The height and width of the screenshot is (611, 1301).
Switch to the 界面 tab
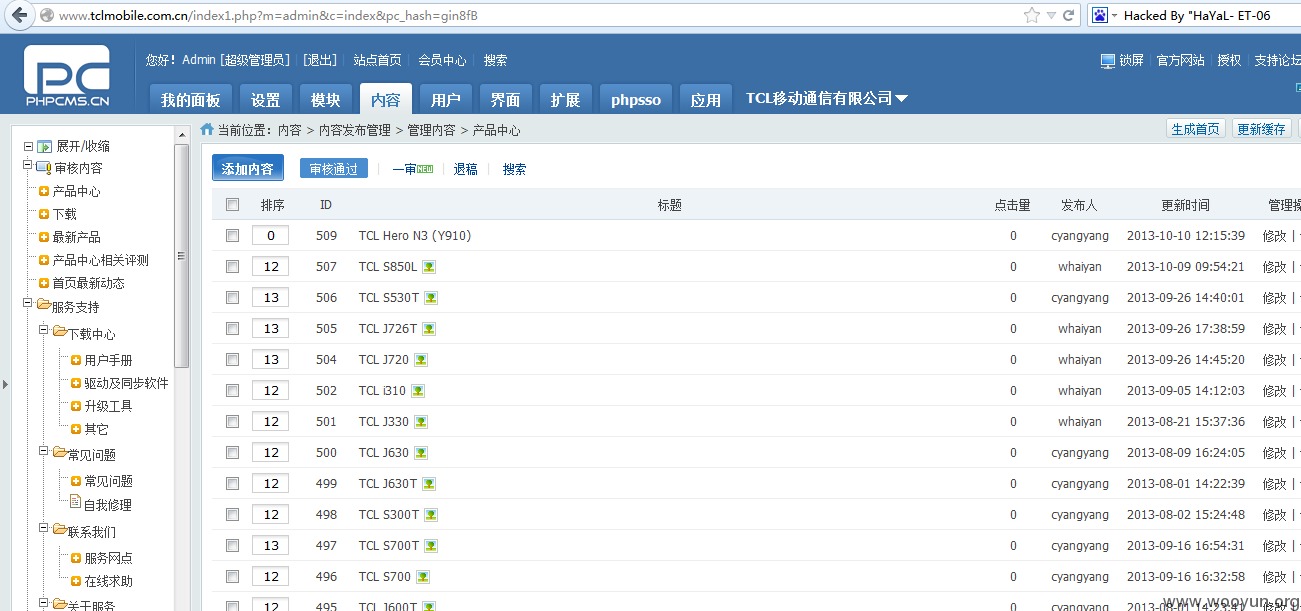point(506,99)
